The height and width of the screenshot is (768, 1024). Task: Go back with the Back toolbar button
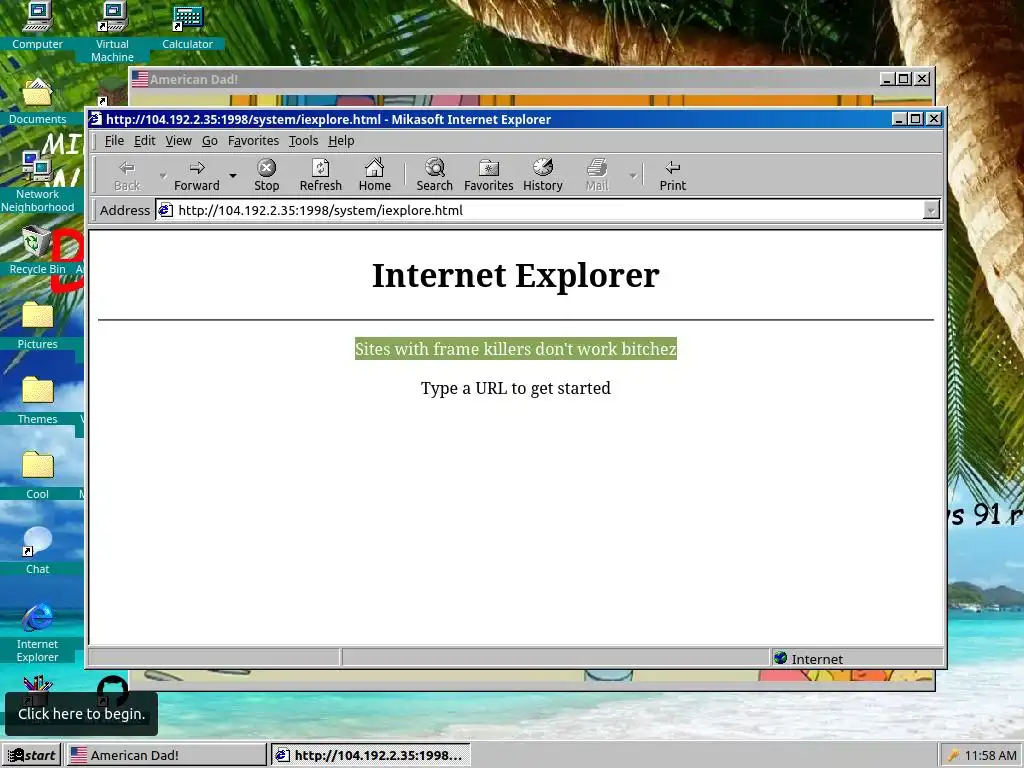127,175
